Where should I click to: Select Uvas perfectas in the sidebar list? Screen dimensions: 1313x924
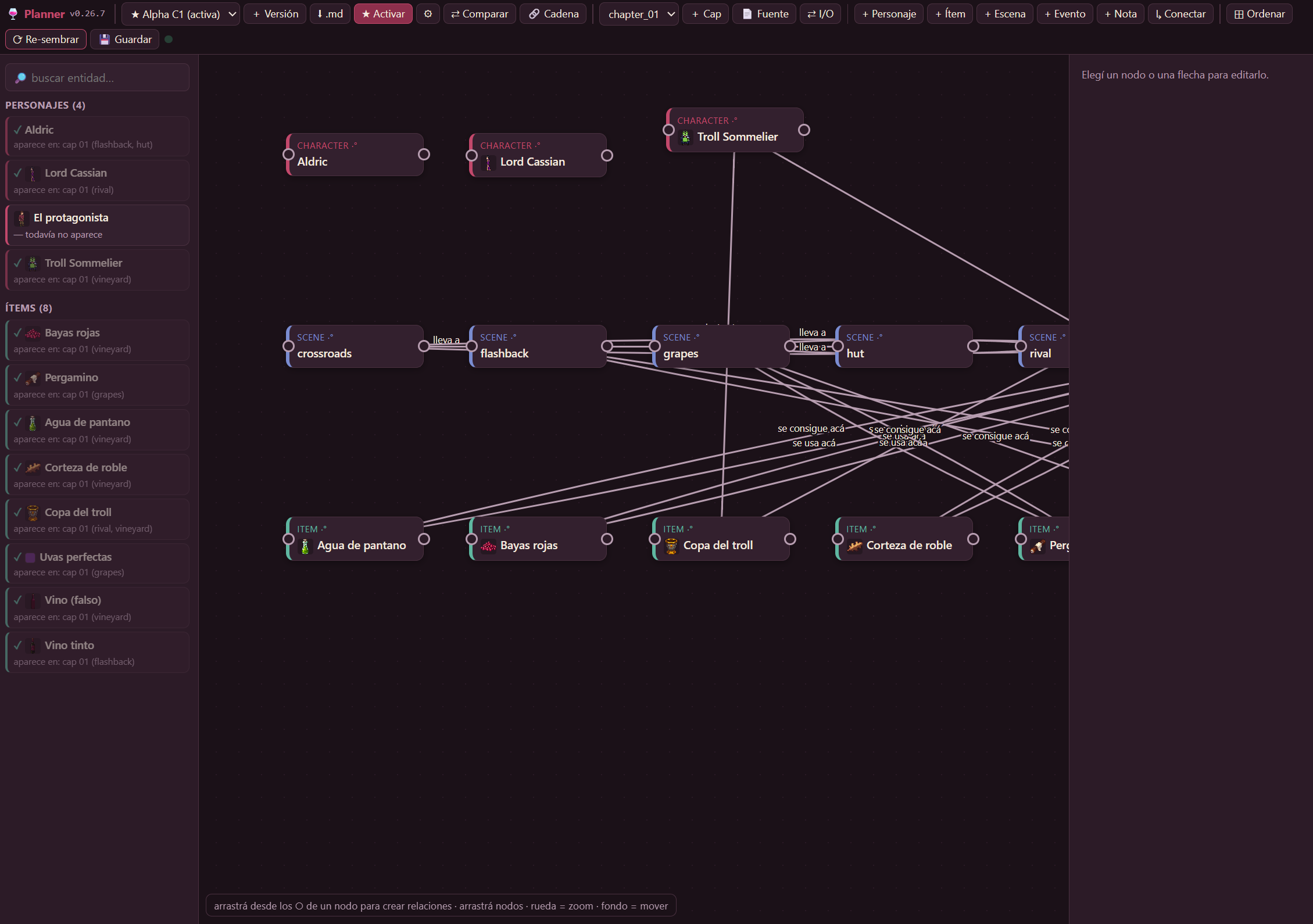click(98, 564)
